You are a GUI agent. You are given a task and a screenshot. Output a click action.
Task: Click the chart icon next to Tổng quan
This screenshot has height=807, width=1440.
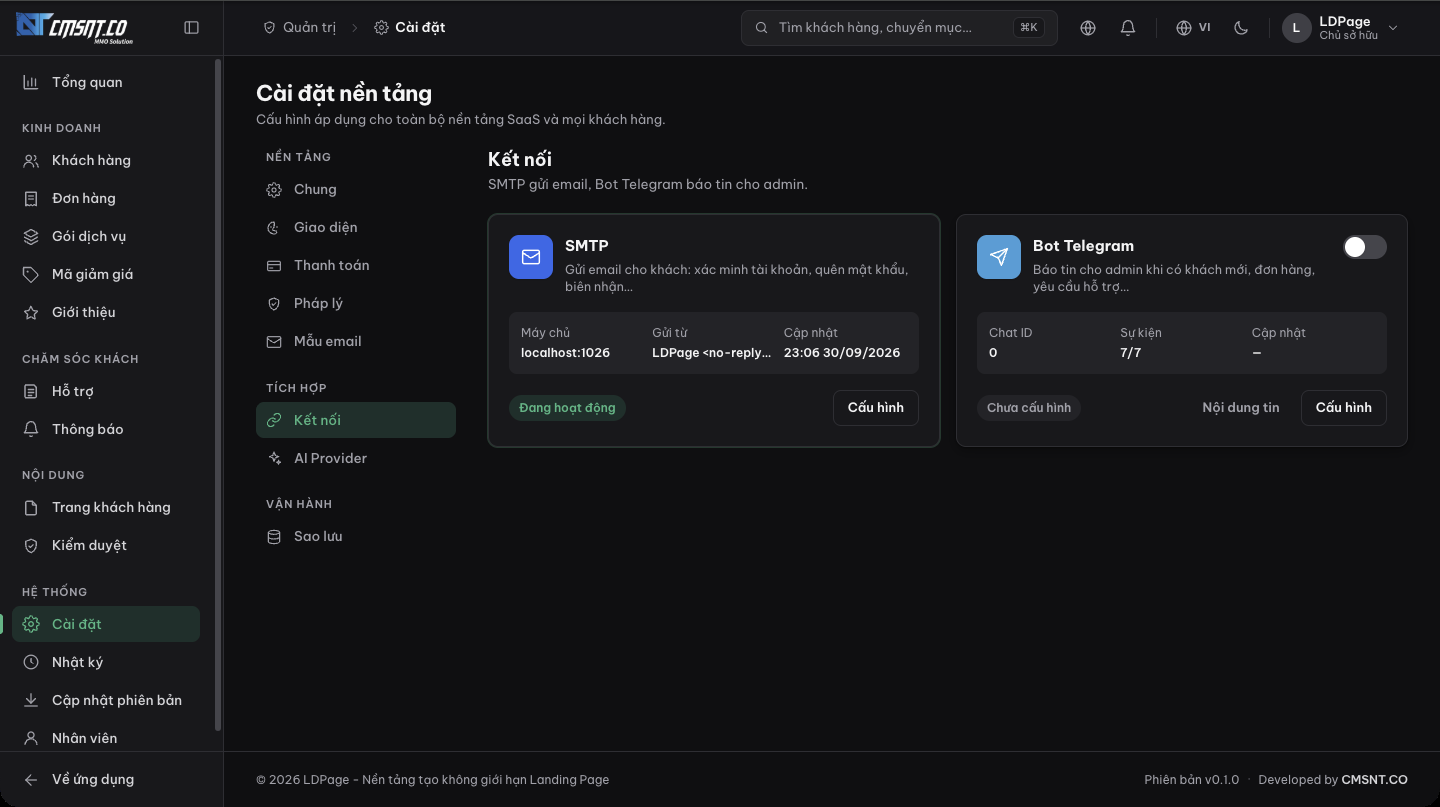click(31, 82)
